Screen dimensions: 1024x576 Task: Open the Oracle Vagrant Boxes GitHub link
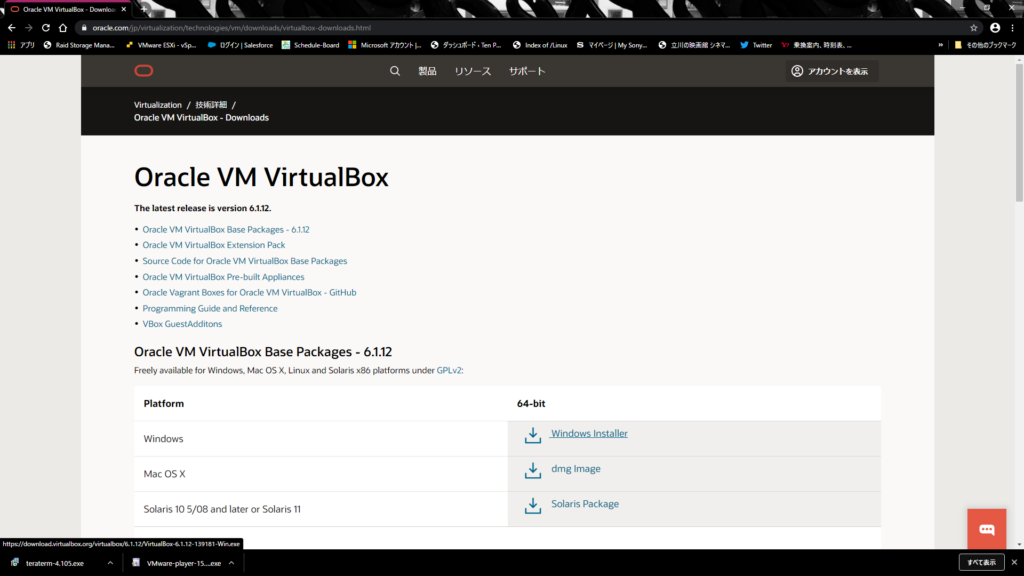[x=249, y=293]
